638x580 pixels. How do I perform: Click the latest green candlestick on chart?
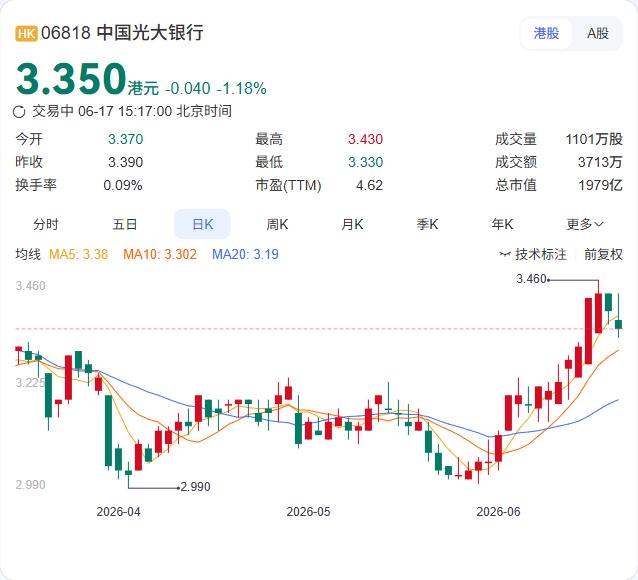618,324
